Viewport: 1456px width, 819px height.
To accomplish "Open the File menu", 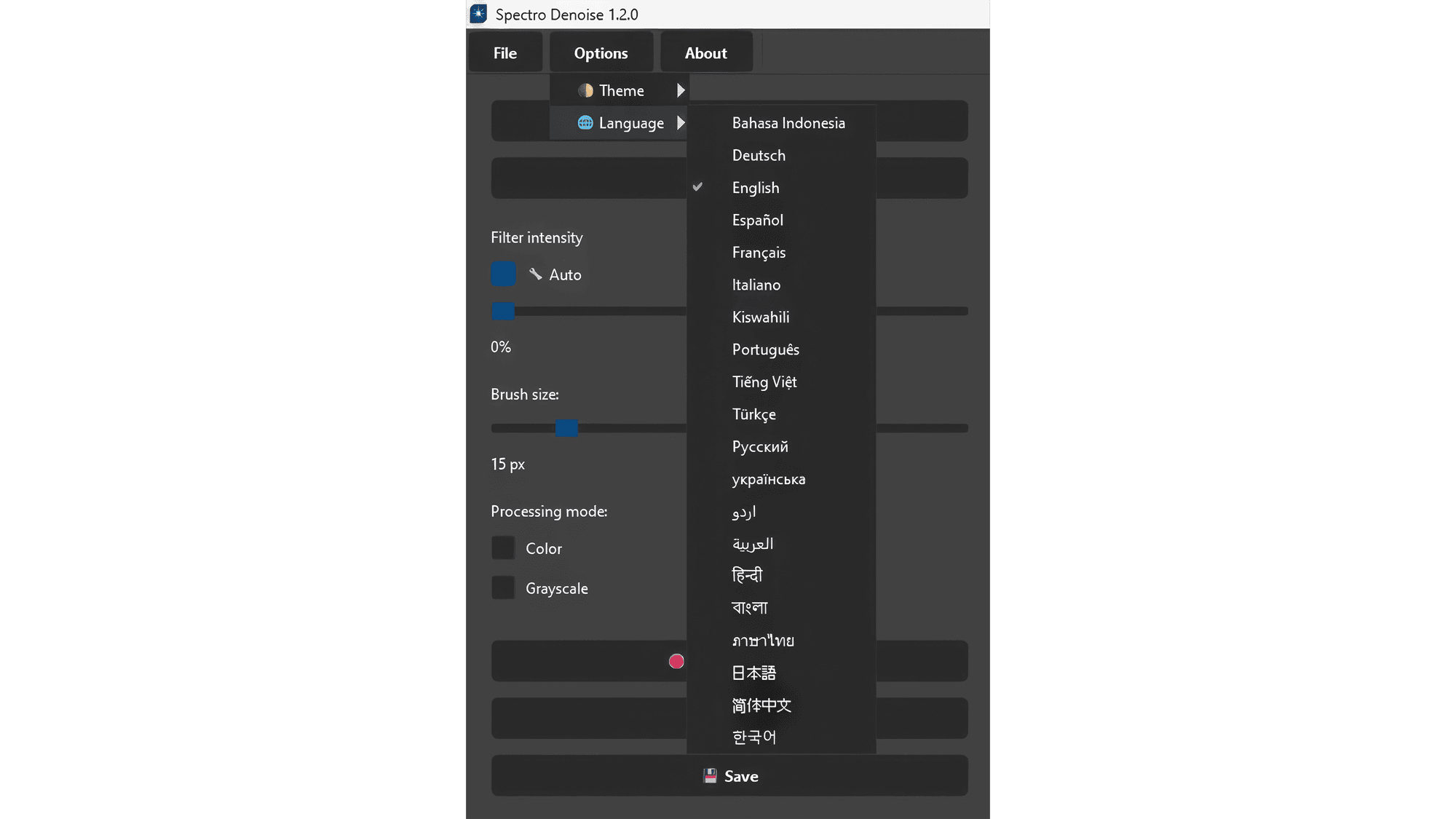I will point(505,53).
